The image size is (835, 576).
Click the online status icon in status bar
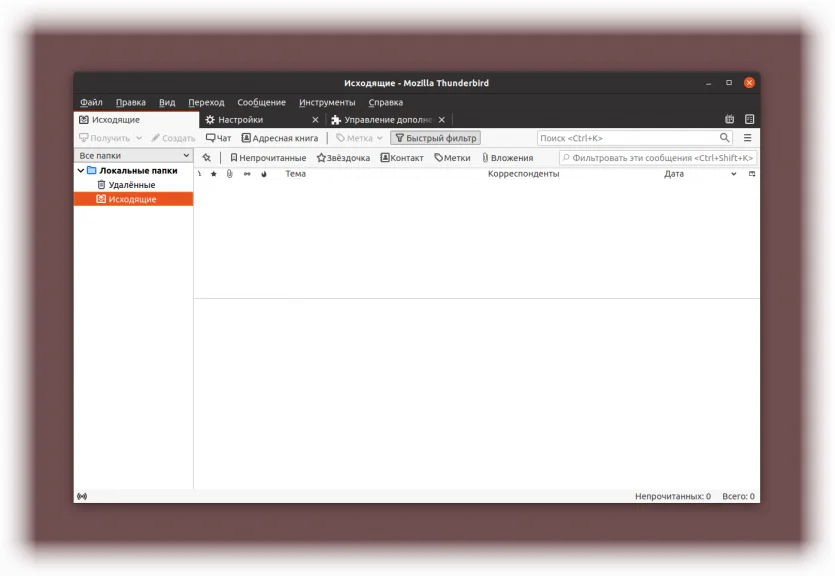(82, 496)
